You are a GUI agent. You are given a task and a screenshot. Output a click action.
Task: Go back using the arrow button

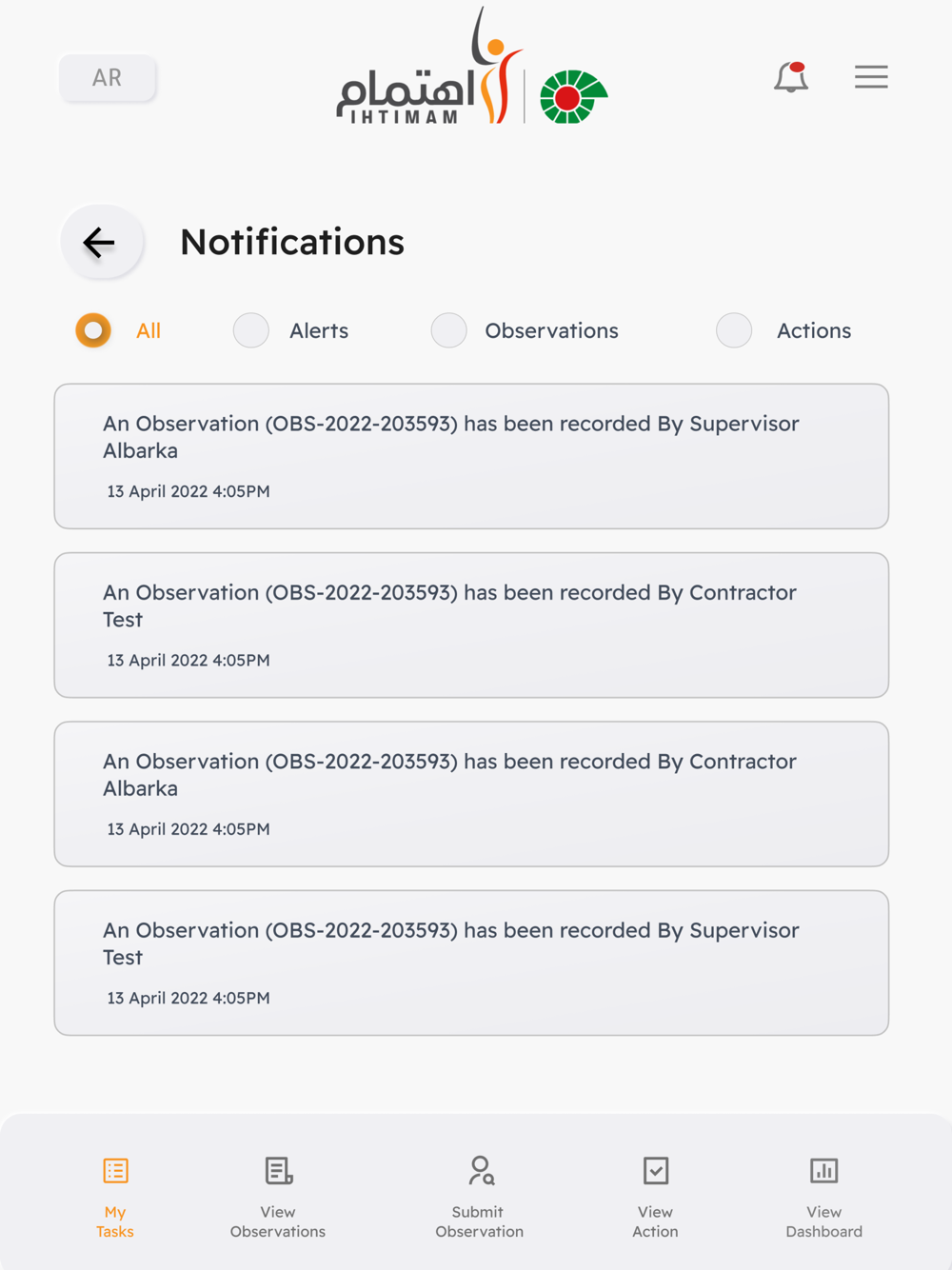101,242
